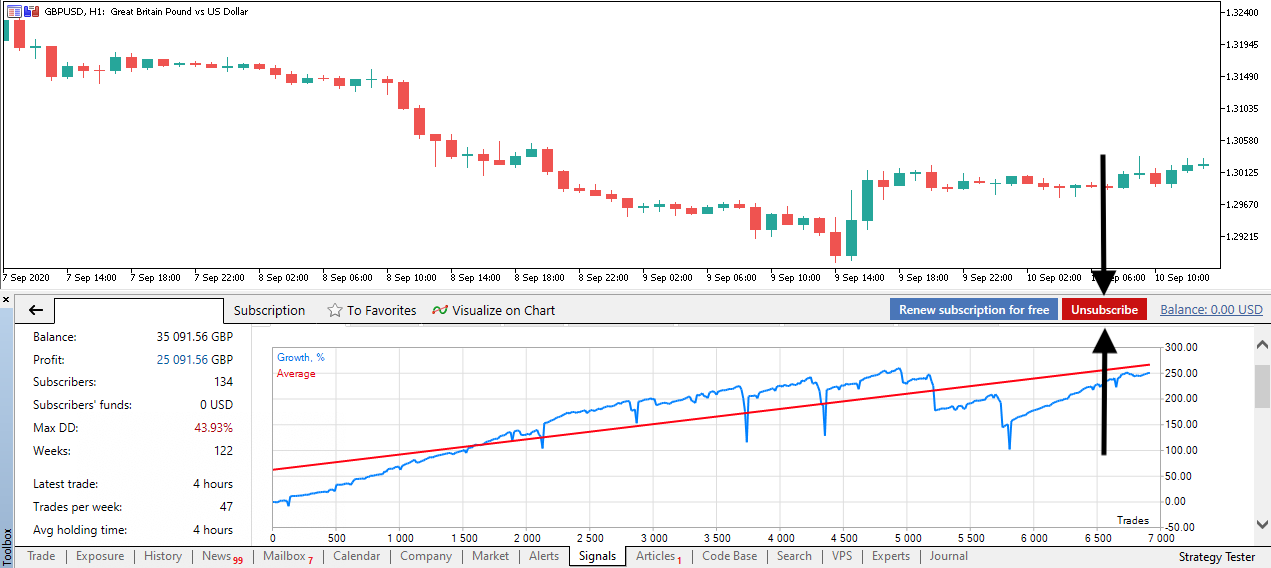Click the Trades per week value 47
This screenshot has height=568, width=1271.
[225, 507]
